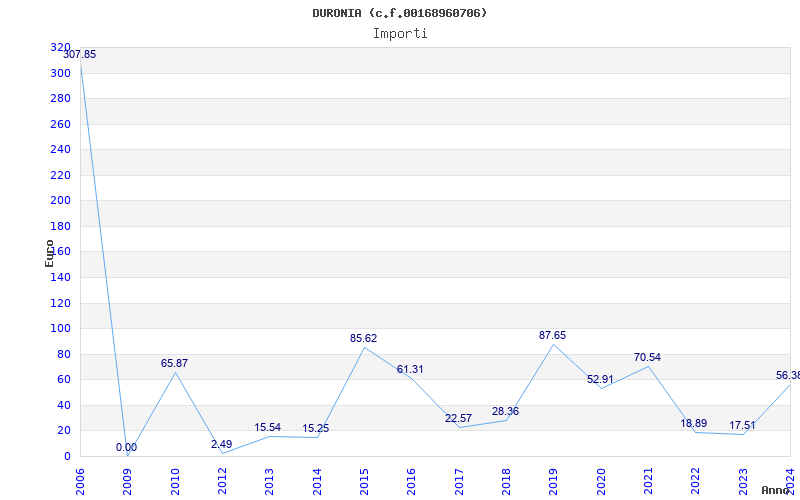Select the 87.65 peak label
Viewport: 800px width, 500px height.
coord(552,335)
